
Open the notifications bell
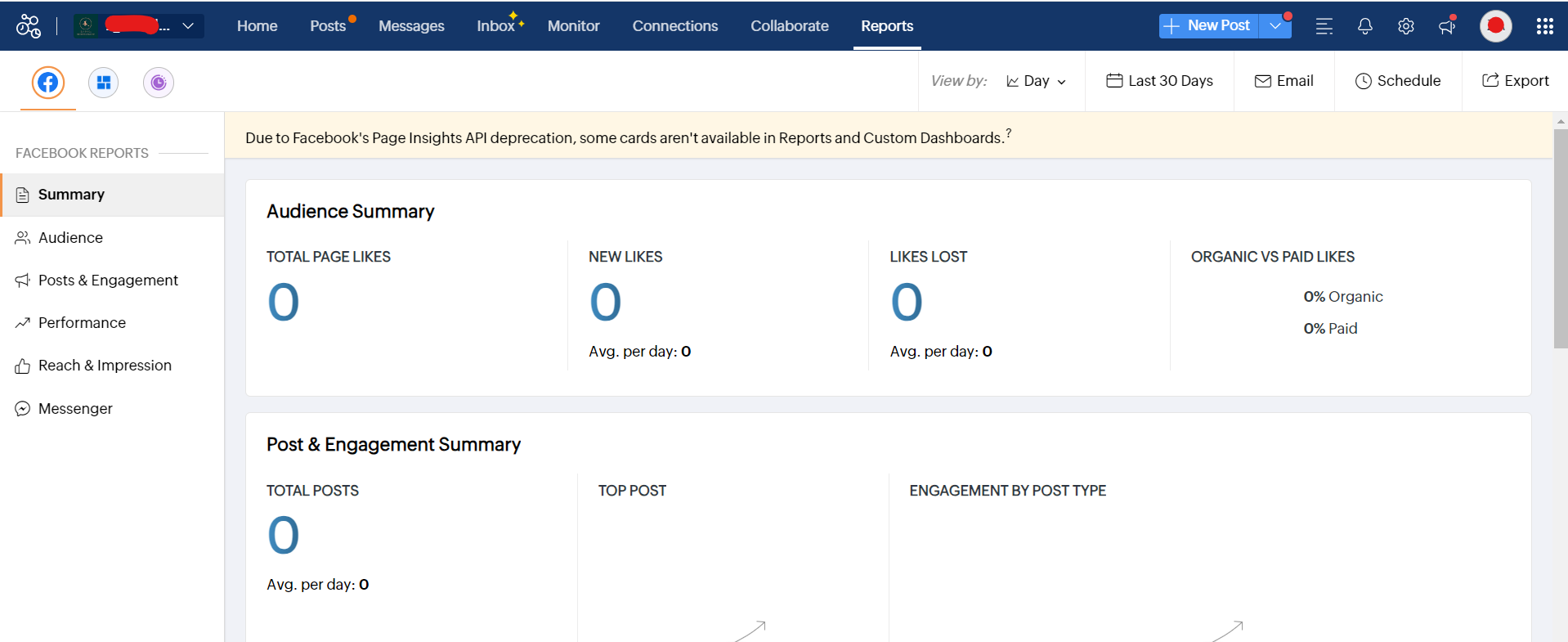click(x=1365, y=26)
